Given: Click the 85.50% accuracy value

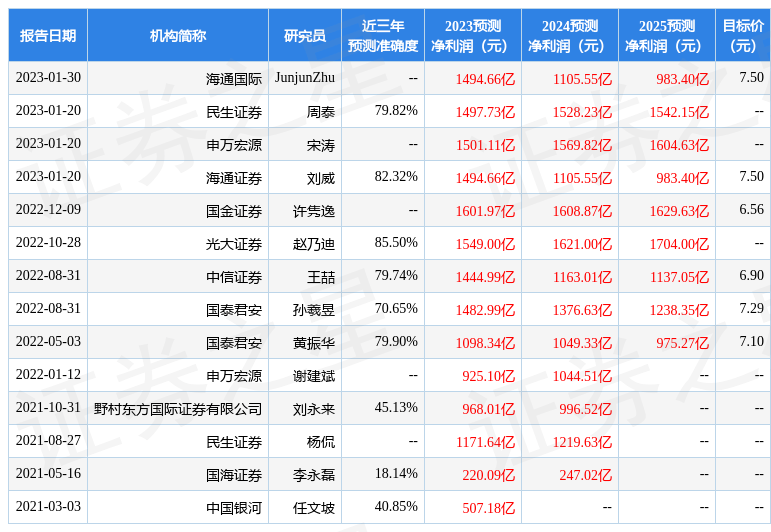Looking at the screenshot, I should tap(396, 243).
